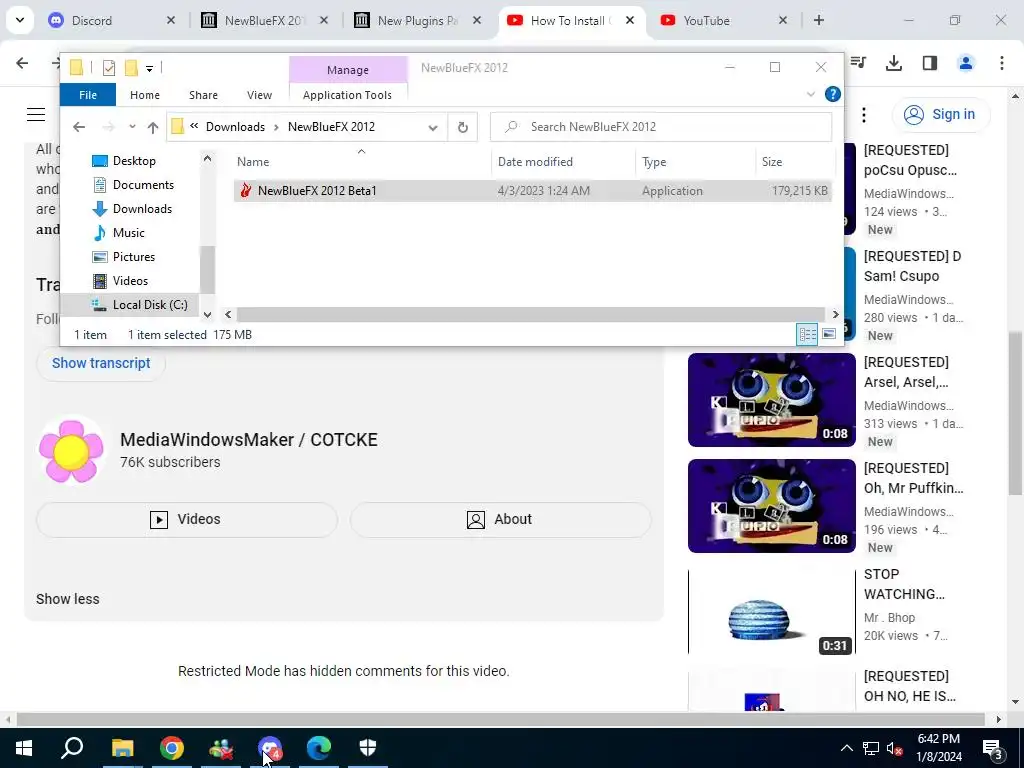Viewport: 1024px width, 768px height.
Task: Open MediaWindowsMaker / COTCKE channel name
Action: pos(249,440)
